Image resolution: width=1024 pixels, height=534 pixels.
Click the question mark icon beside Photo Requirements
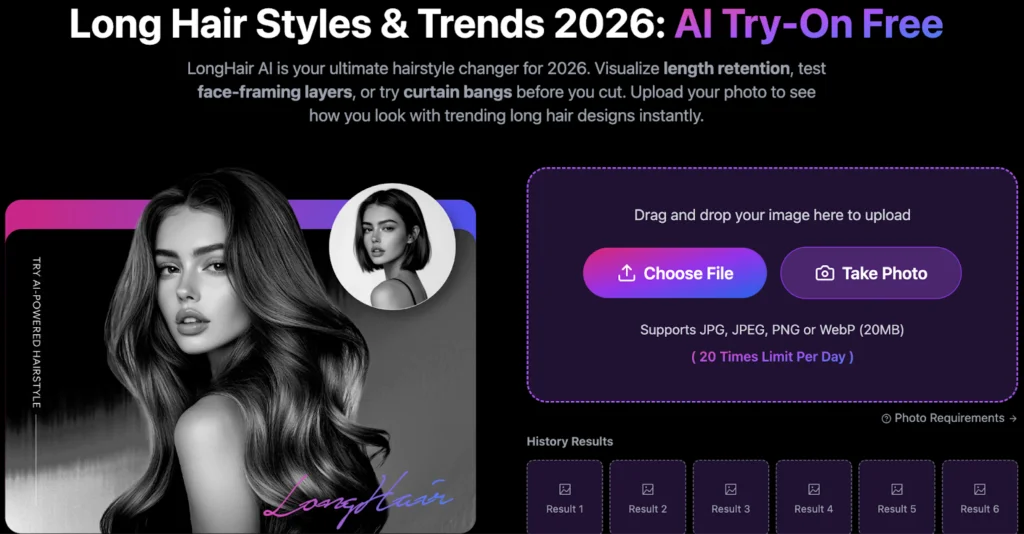tap(886, 418)
